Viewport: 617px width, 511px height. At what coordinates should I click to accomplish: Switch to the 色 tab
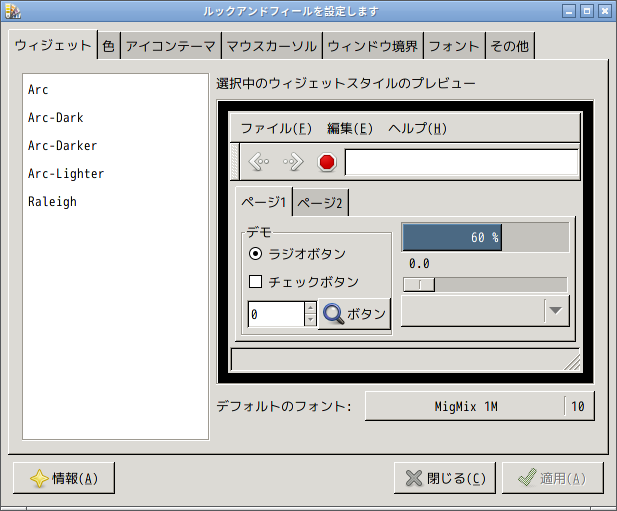point(109,46)
